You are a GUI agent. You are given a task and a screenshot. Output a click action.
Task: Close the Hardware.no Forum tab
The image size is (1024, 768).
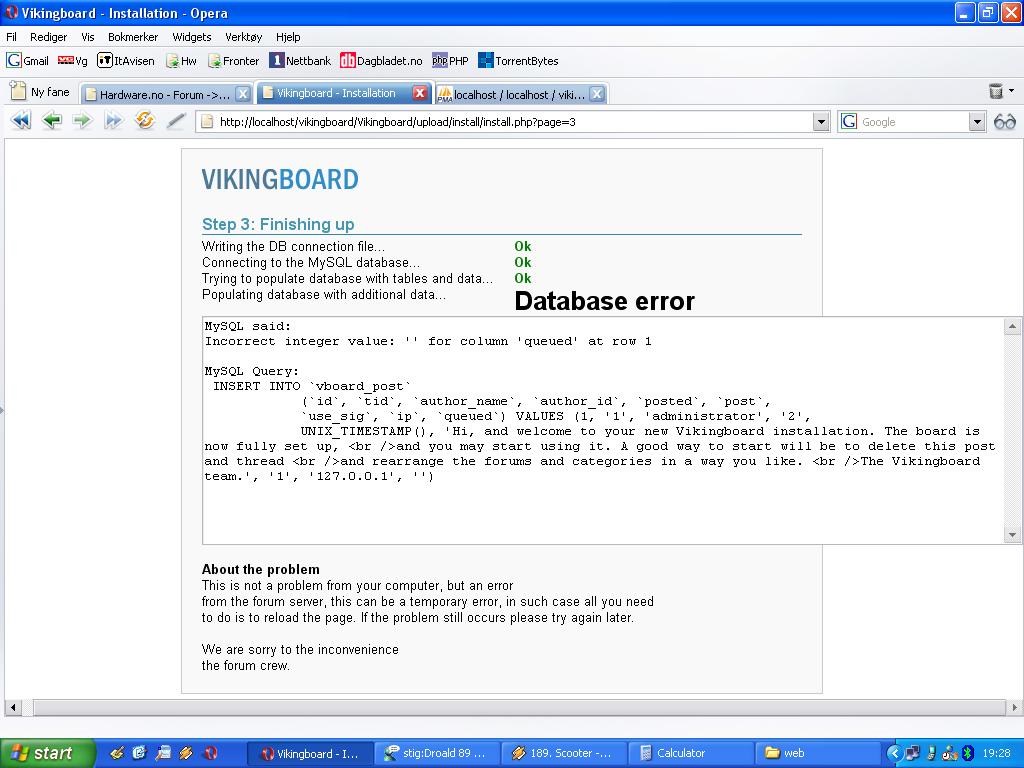click(242, 94)
